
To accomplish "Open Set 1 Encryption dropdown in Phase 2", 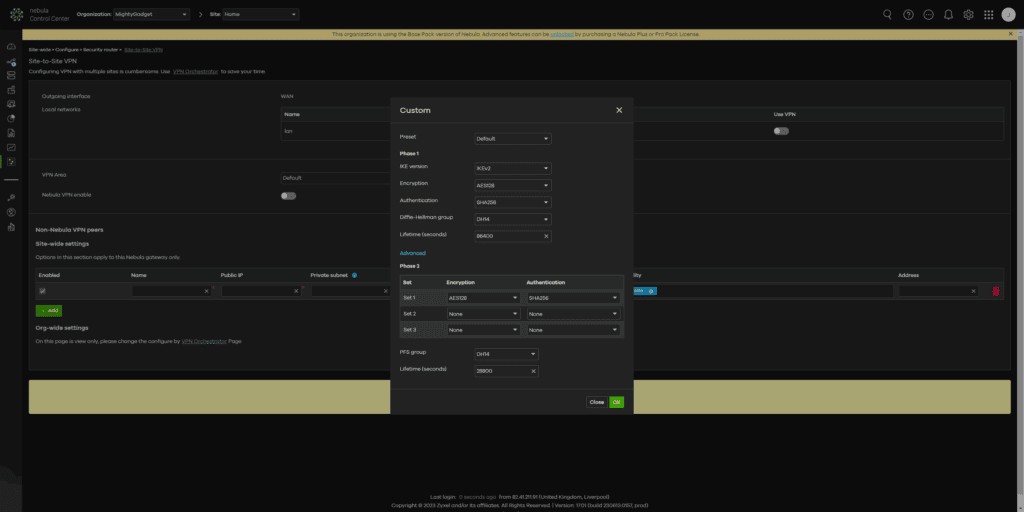I will pyautogui.click(x=483, y=298).
